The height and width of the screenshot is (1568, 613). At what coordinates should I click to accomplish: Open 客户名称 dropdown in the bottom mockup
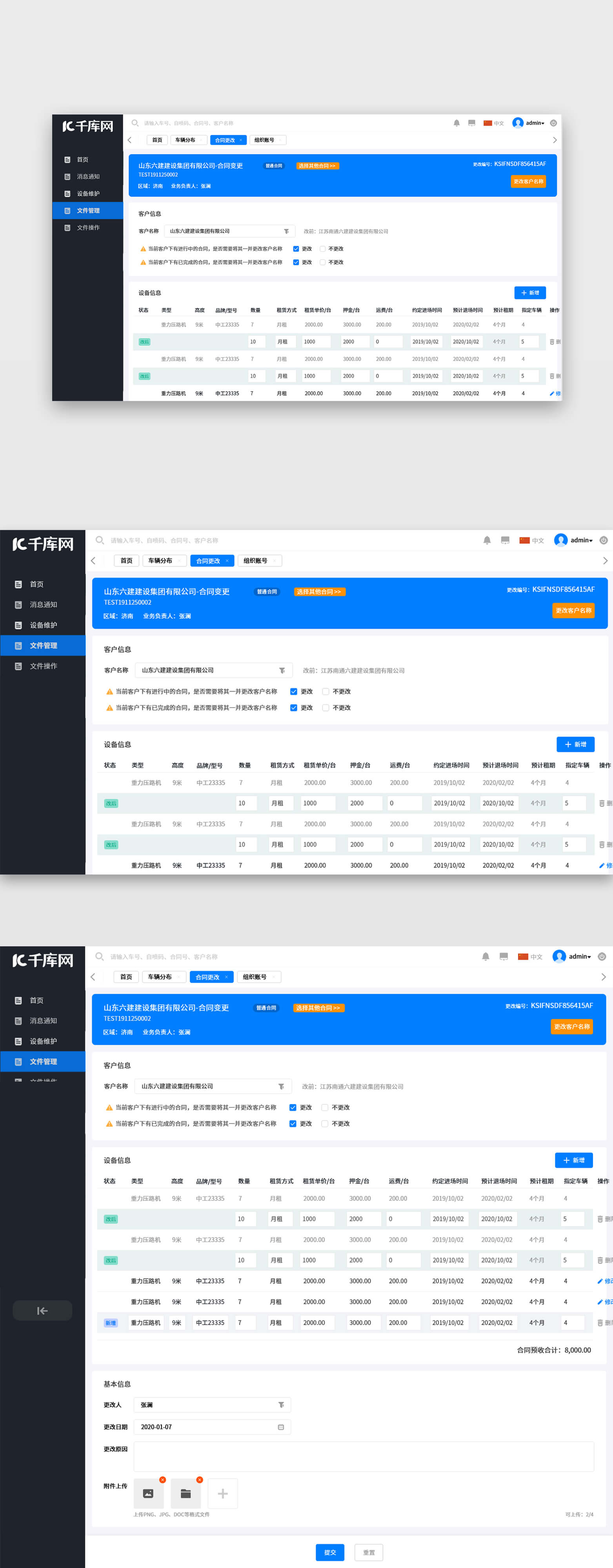(x=213, y=1086)
